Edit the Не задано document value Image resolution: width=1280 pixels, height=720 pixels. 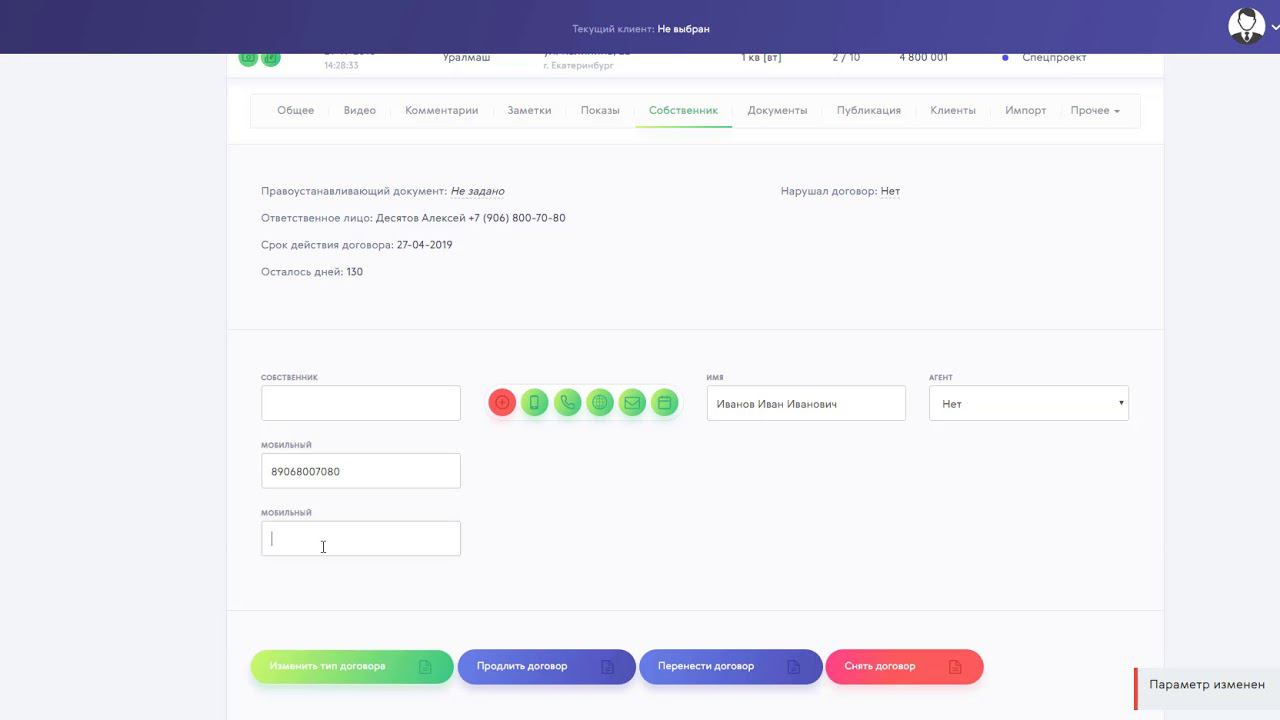[477, 191]
